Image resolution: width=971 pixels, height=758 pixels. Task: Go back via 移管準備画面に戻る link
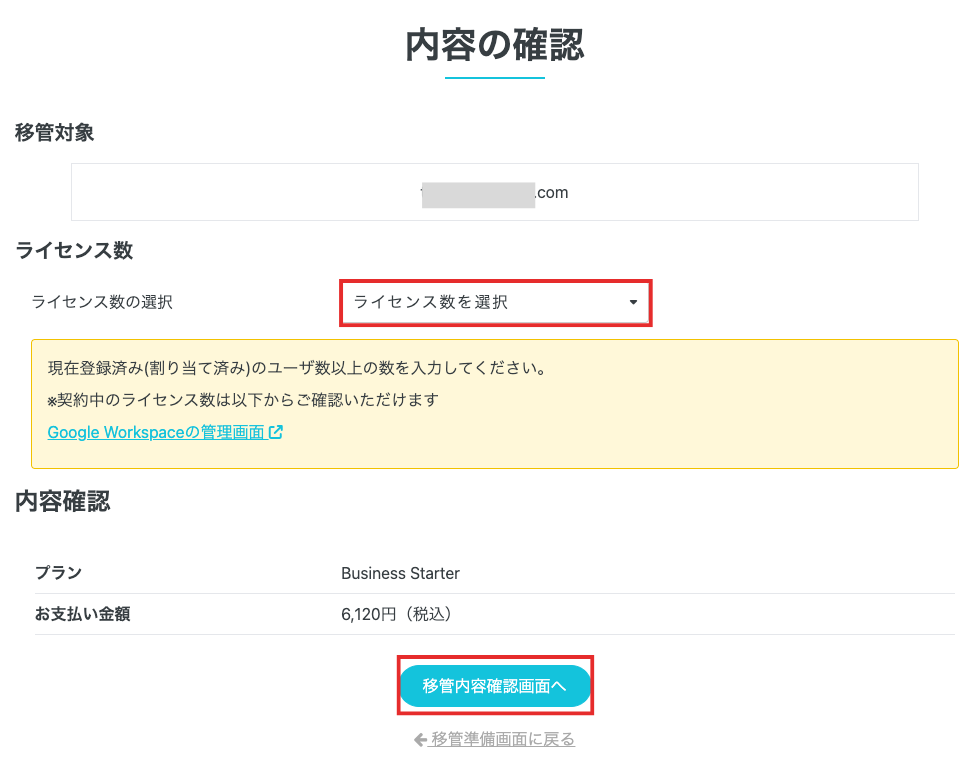[x=503, y=739]
